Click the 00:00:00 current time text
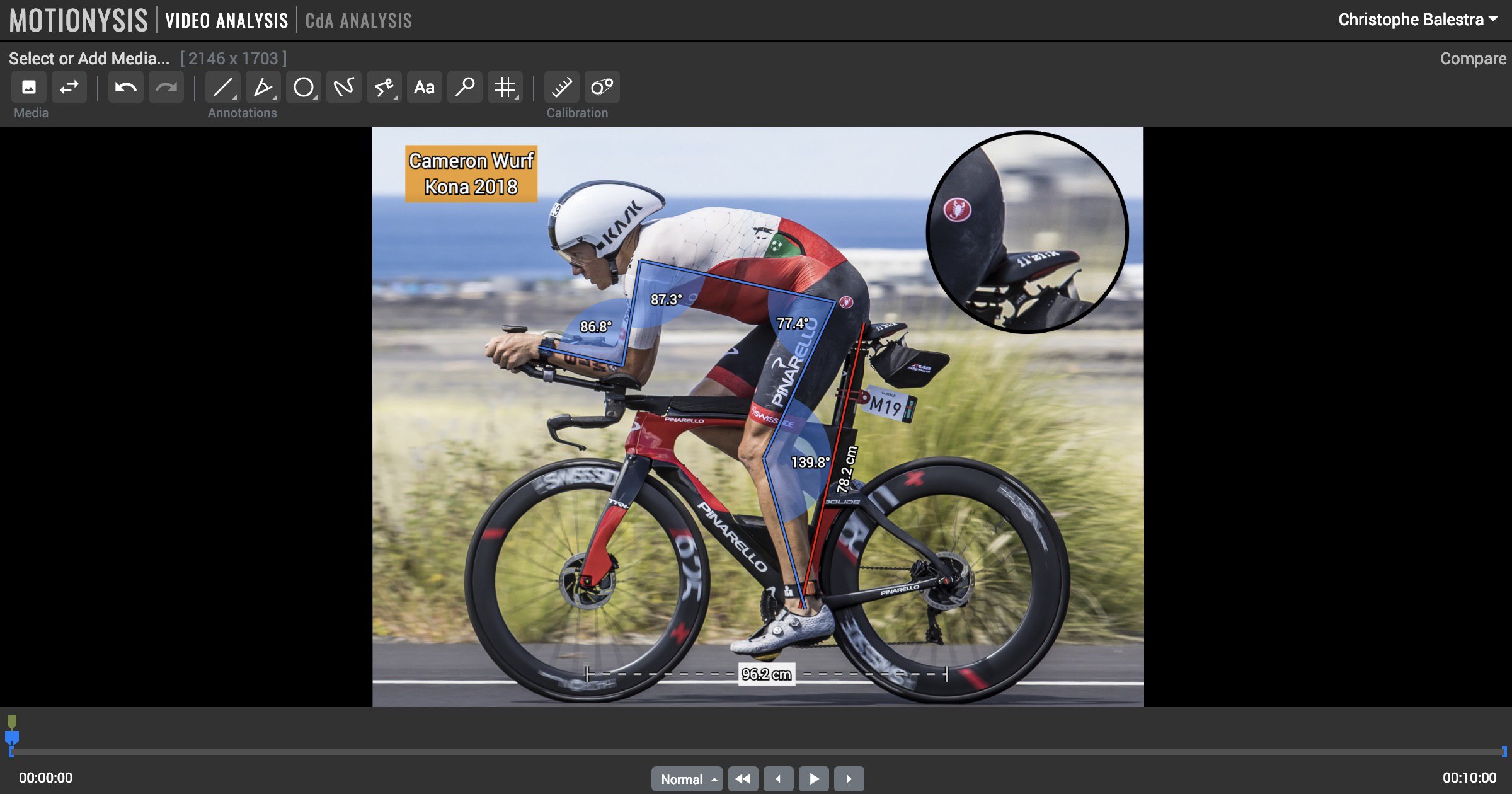1512x794 pixels. (x=46, y=778)
